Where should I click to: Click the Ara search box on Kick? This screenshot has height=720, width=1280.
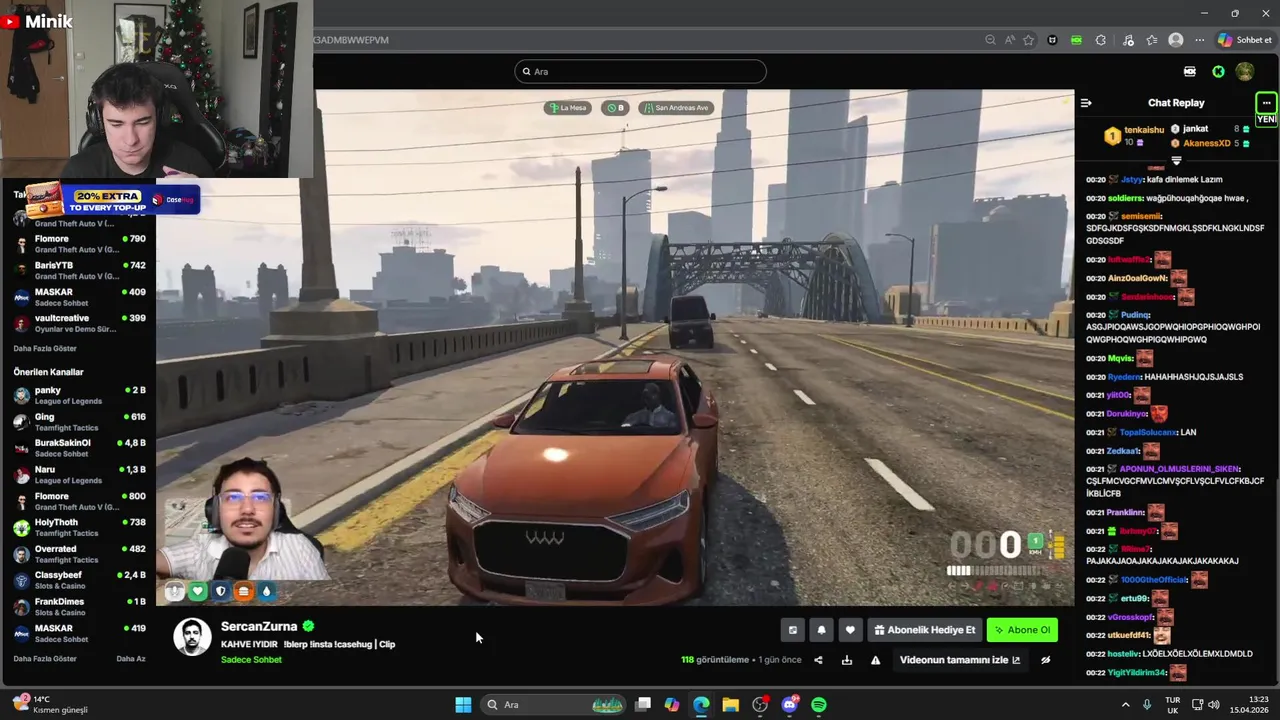(640, 71)
